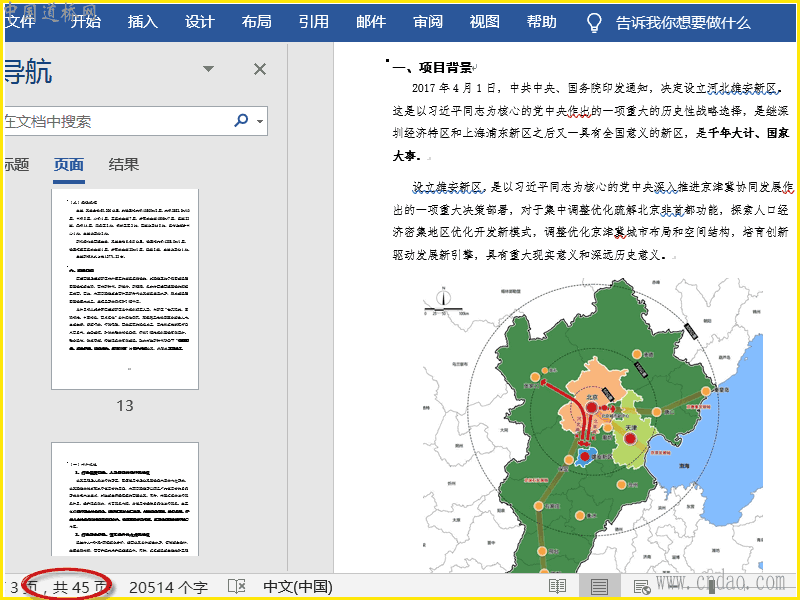
Task: Click the lightbulb Tell Me icon
Action: 594,22
